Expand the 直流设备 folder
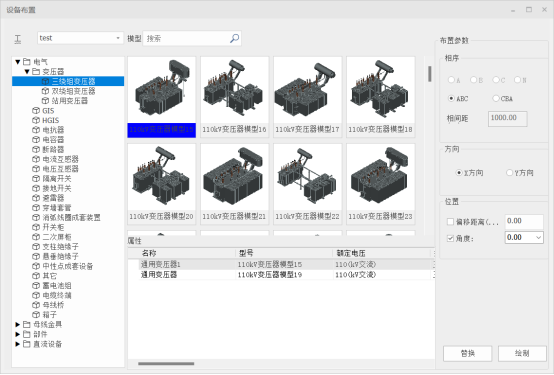The image size is (554, 375). coord(18,344)
